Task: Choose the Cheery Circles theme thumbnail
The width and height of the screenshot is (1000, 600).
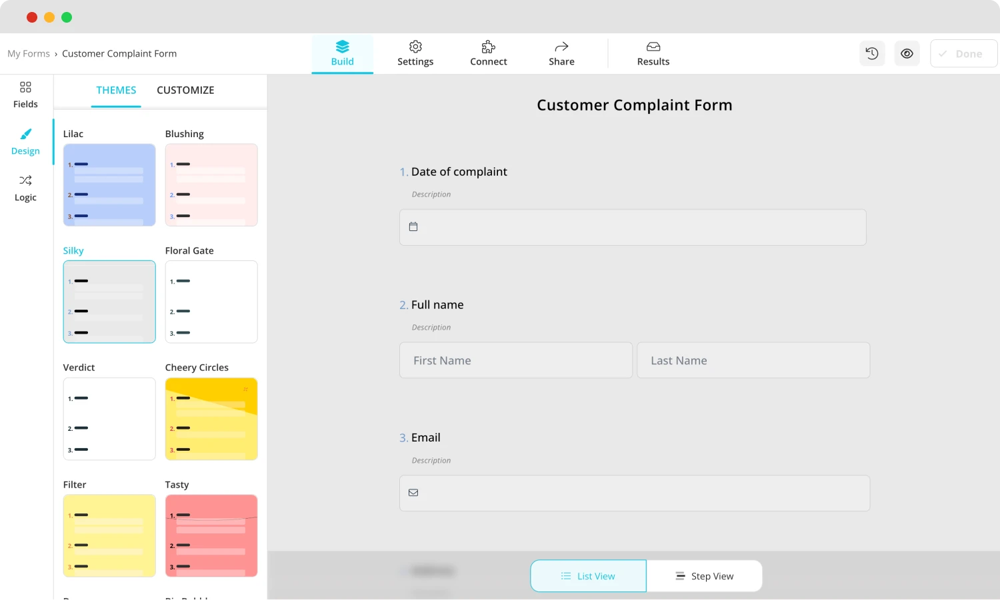Action: pyautogui.click(x=211, y=419)
